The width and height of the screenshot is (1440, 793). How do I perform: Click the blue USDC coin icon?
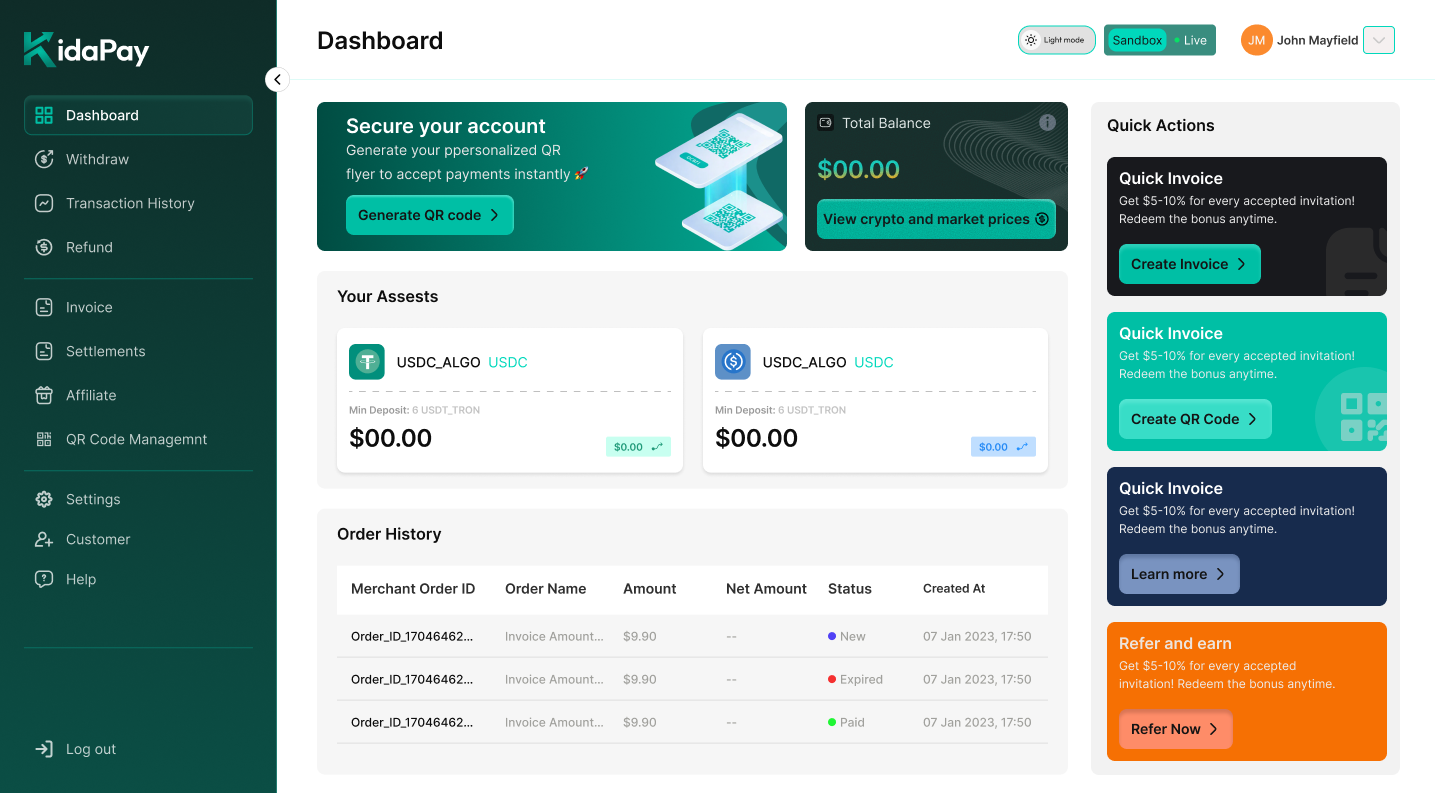[733, 361]
